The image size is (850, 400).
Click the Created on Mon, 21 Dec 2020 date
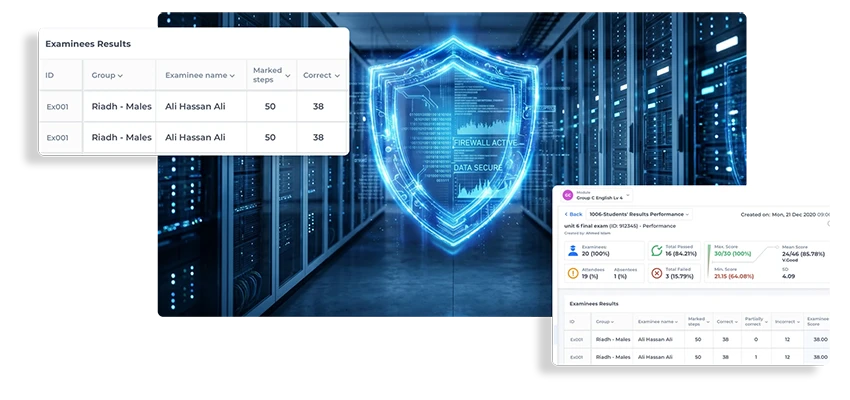(x=784, y=215)
